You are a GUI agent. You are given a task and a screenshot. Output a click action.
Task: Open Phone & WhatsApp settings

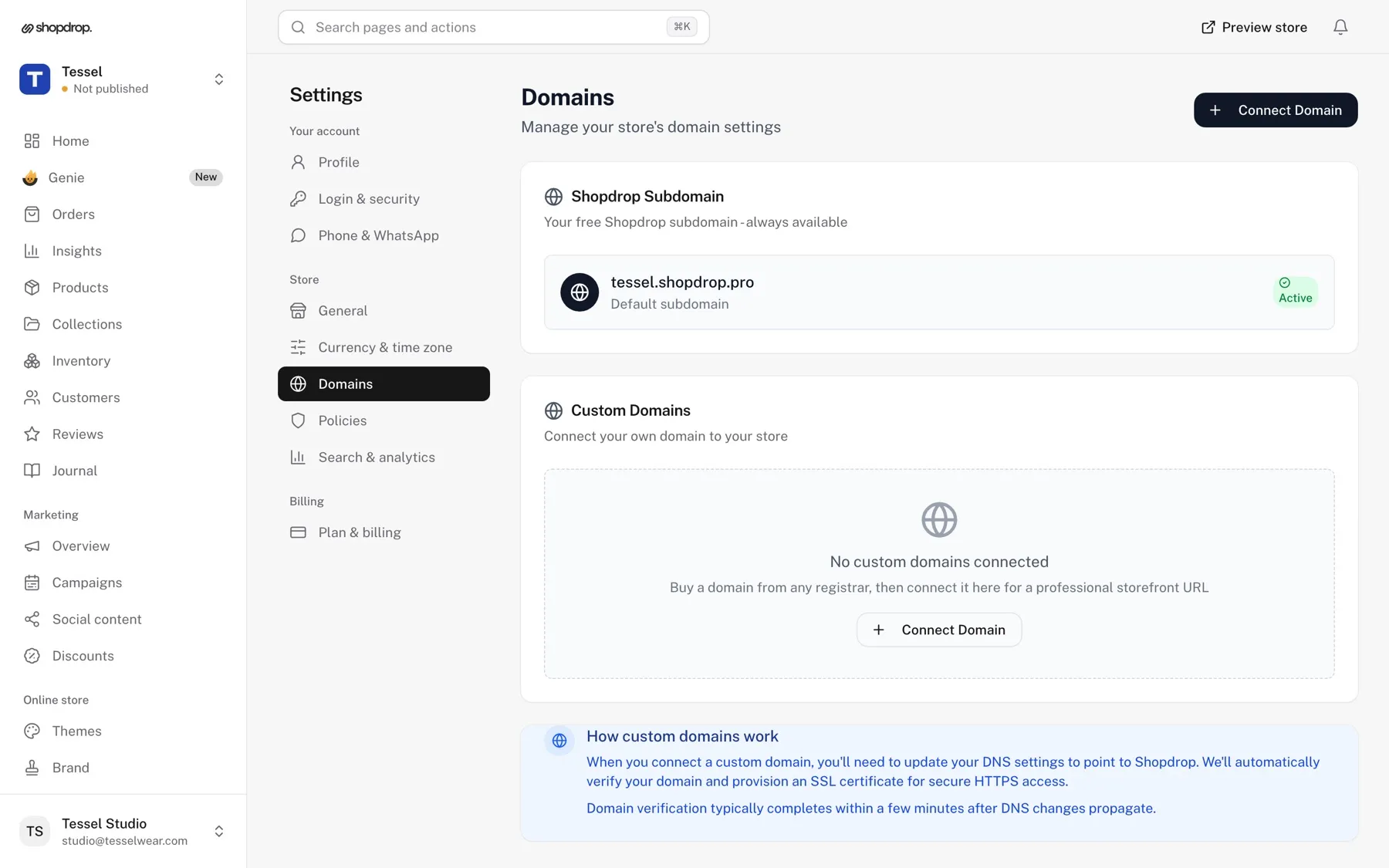(x=384, y=235)
